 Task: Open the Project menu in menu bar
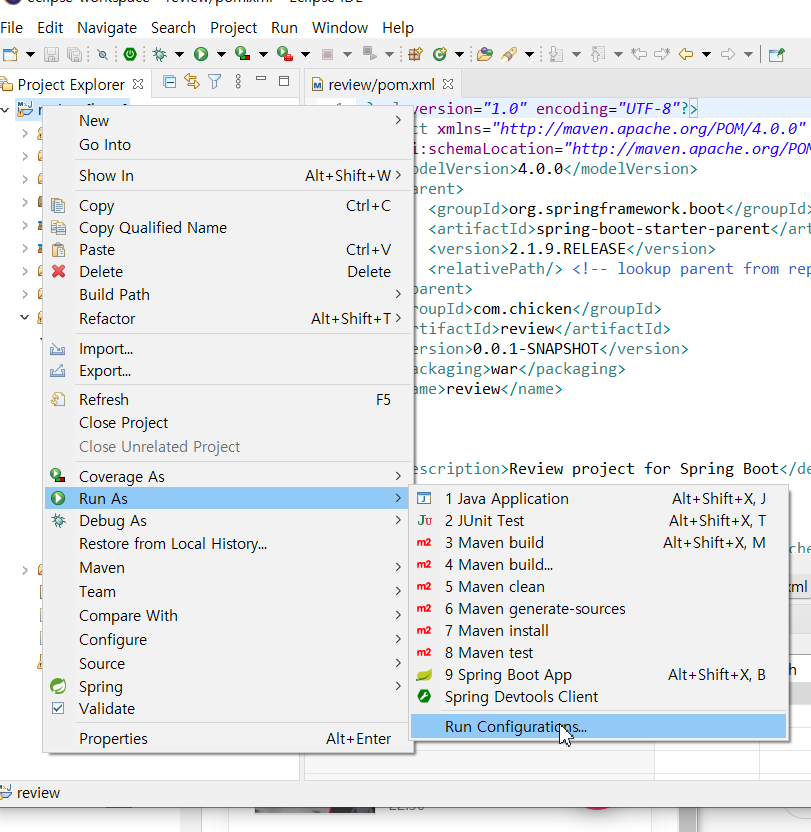click(233, 28)
